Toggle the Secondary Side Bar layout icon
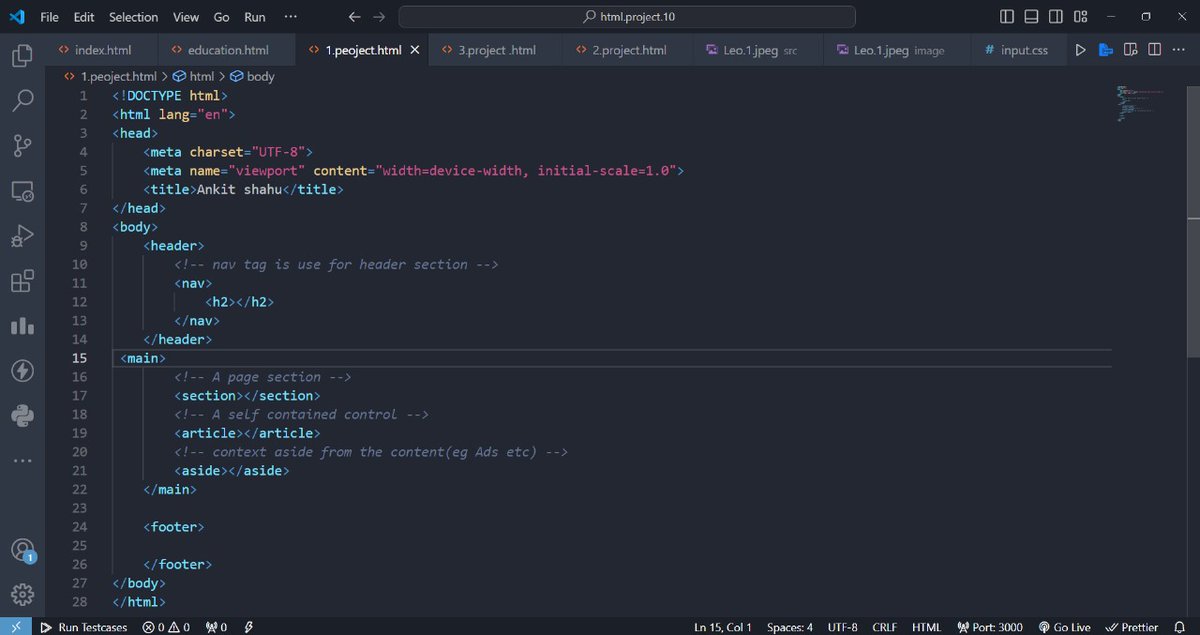The height and width of the screenshot is (635, 1200). (1056, 17)
